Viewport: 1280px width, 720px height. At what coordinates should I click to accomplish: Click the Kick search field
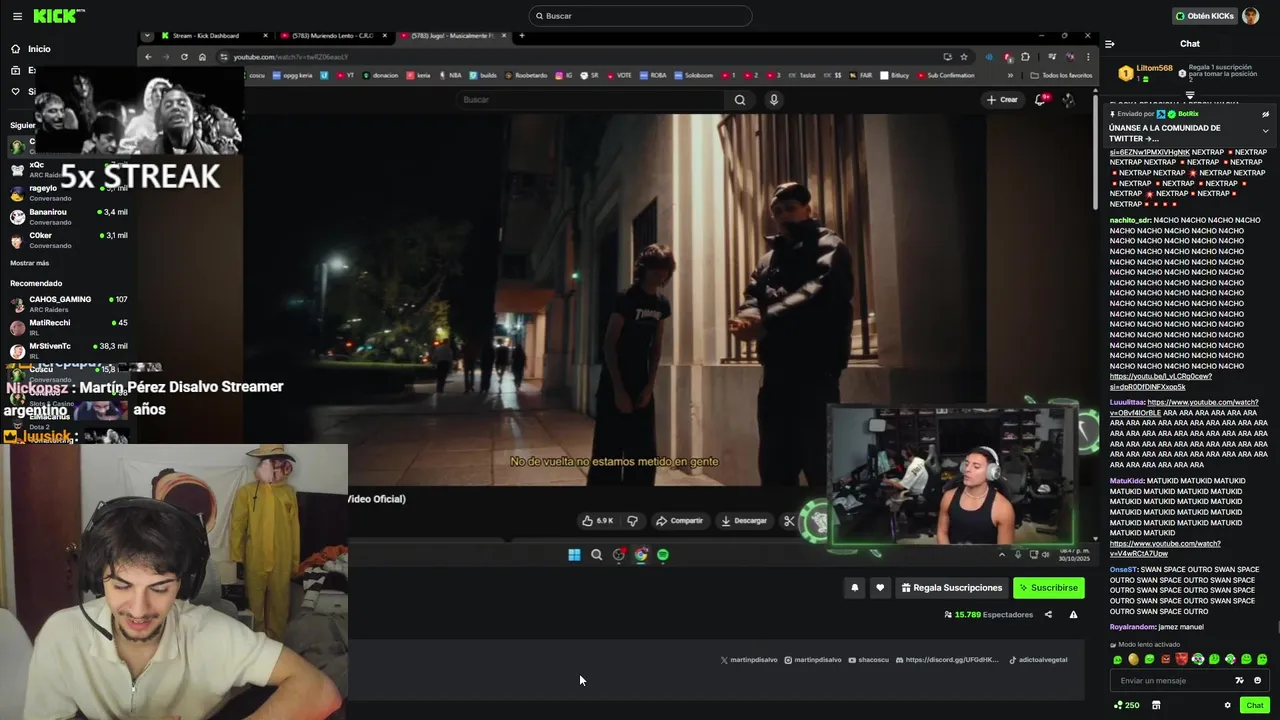coord(640,16)
